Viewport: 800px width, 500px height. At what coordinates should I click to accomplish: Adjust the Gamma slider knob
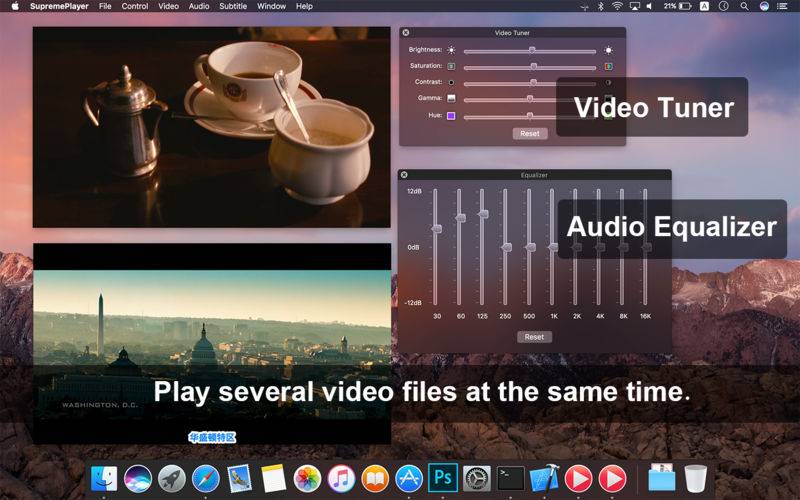(530, 98)
